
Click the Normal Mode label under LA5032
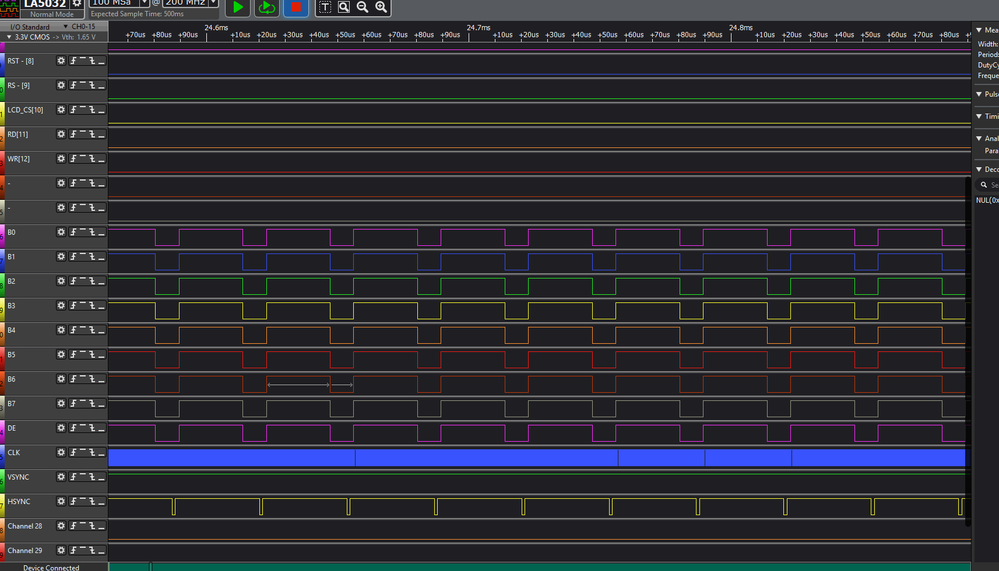[x=52, y=14]
